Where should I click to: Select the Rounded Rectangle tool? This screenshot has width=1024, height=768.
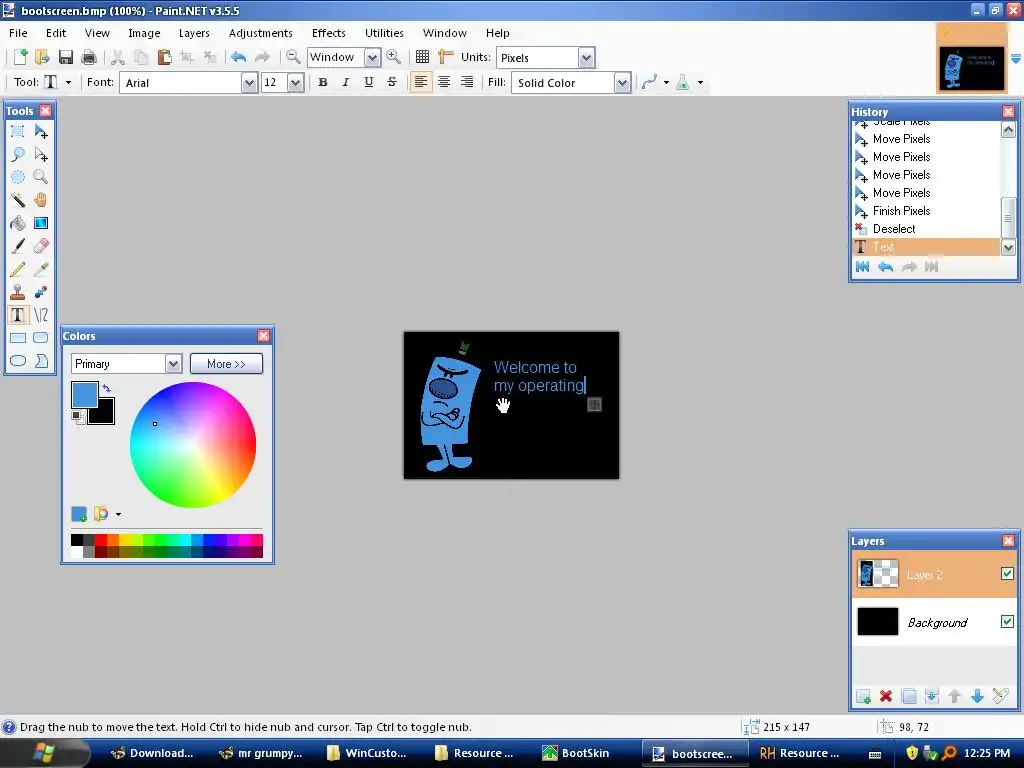click(40, 338)
